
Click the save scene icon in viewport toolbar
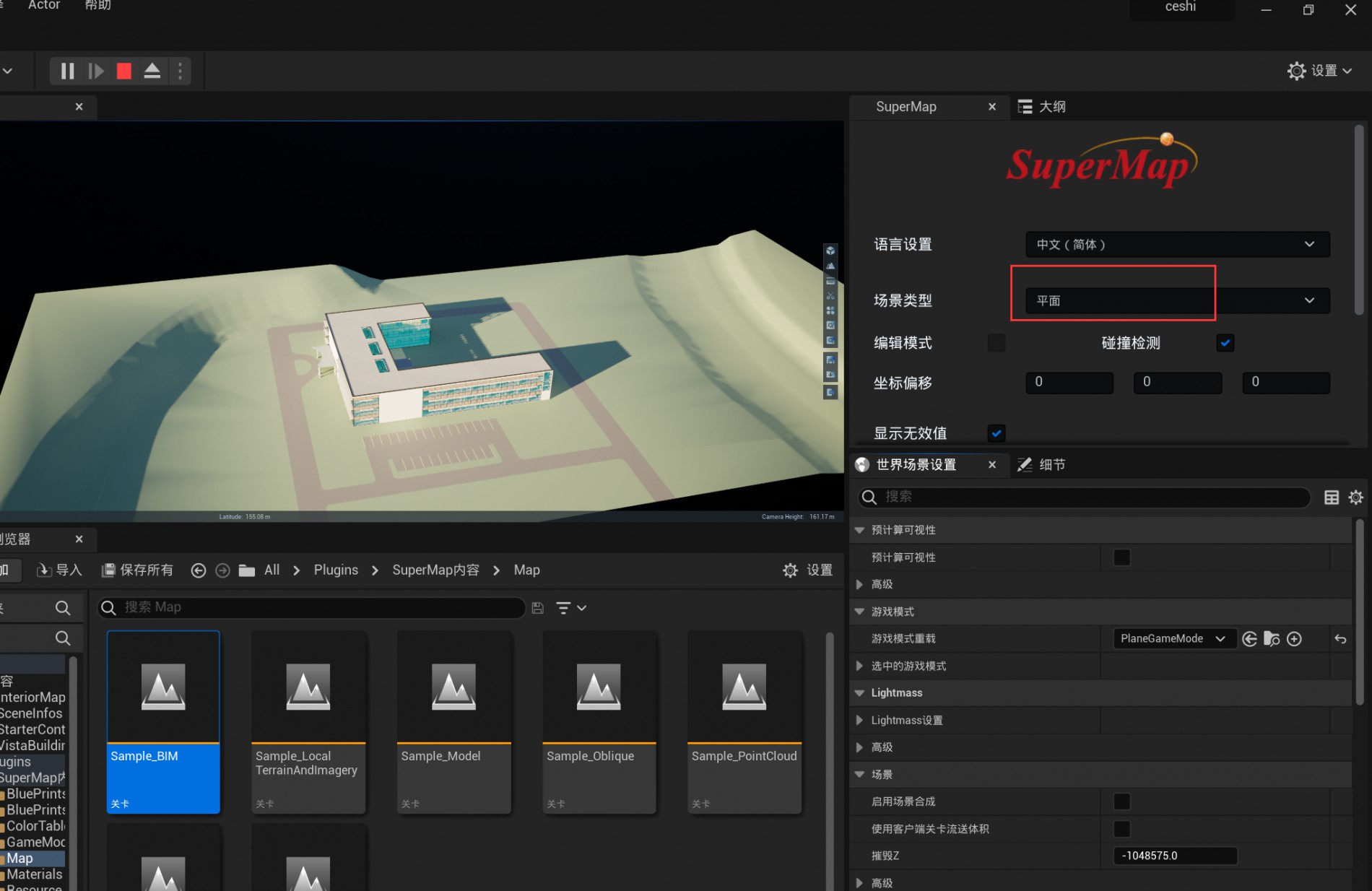(x=830, y=359)
